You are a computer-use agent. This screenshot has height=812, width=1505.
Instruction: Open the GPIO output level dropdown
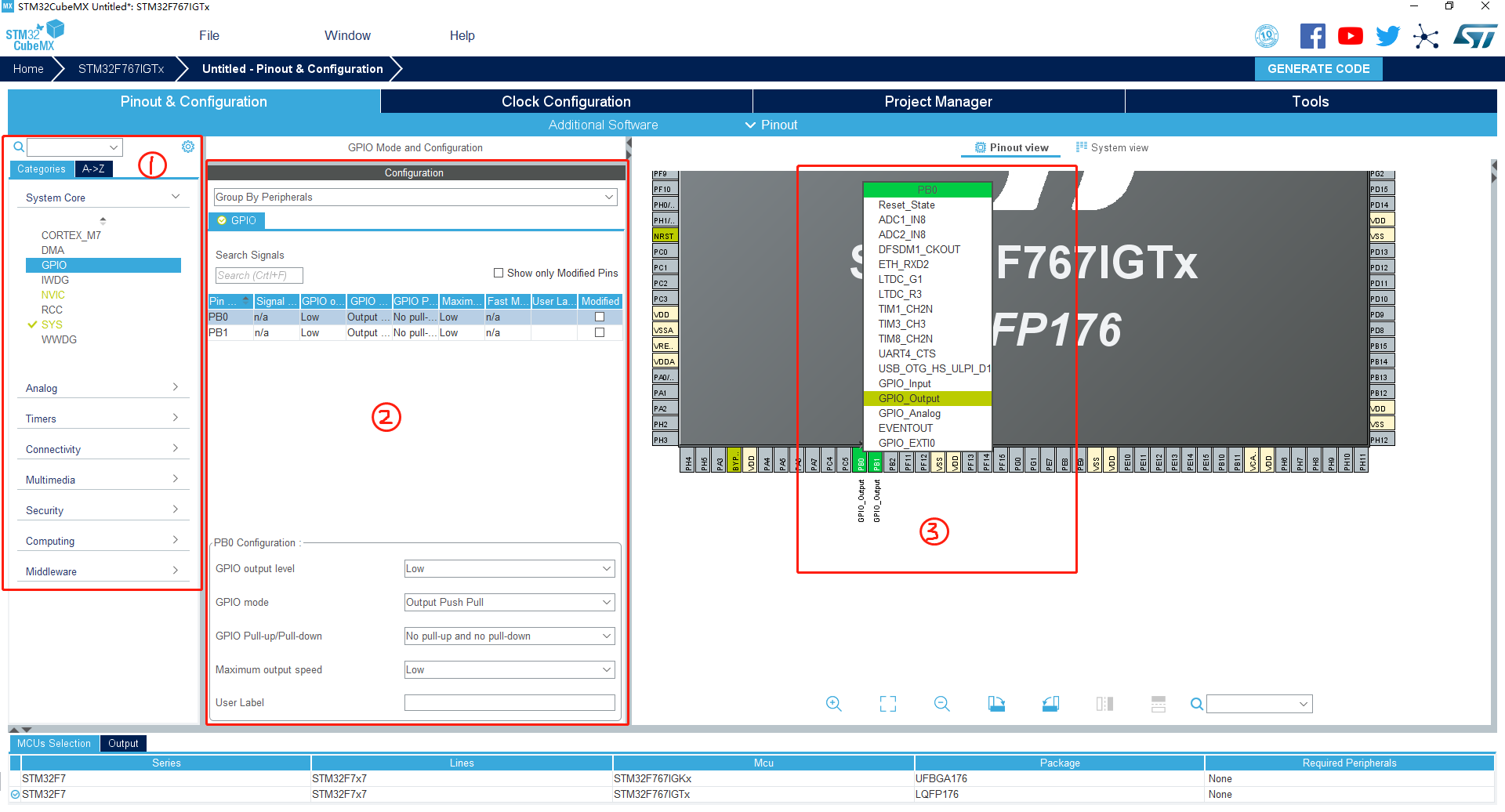510,569
